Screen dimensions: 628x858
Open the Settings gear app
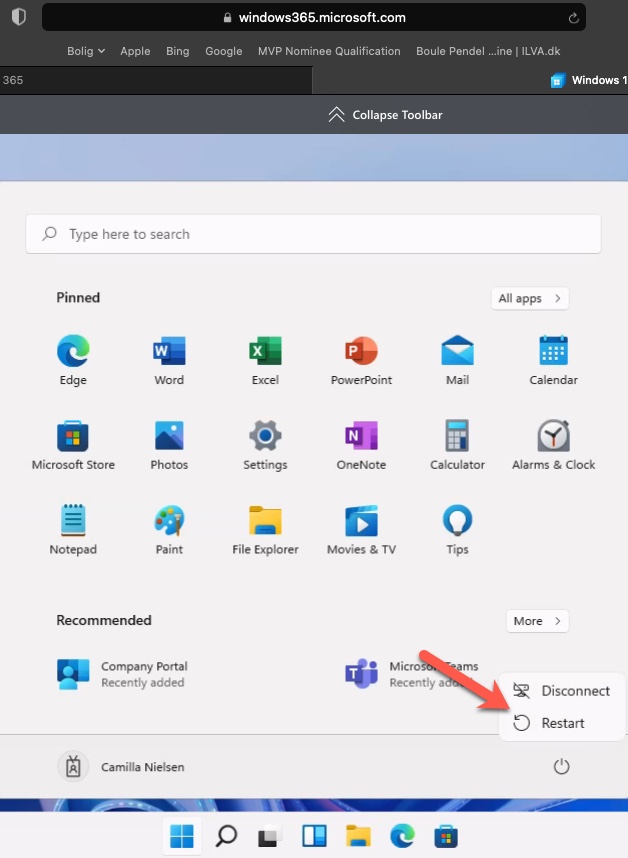click(265, 444)
